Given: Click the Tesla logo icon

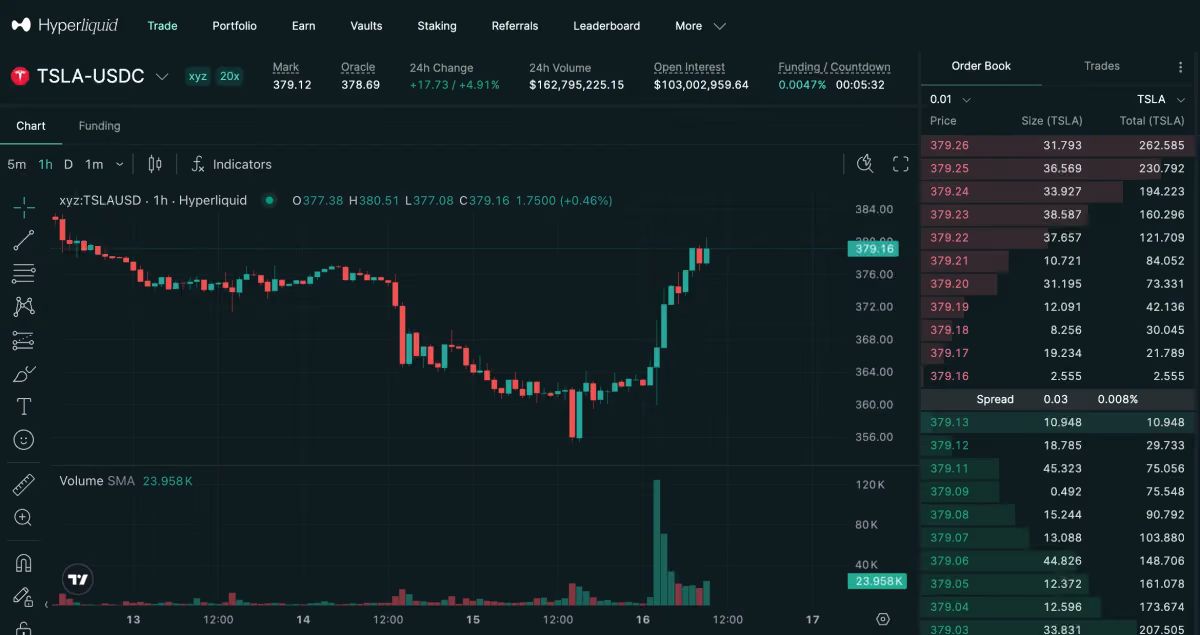Looking at the screenshot, I should (x=19, y=77).
